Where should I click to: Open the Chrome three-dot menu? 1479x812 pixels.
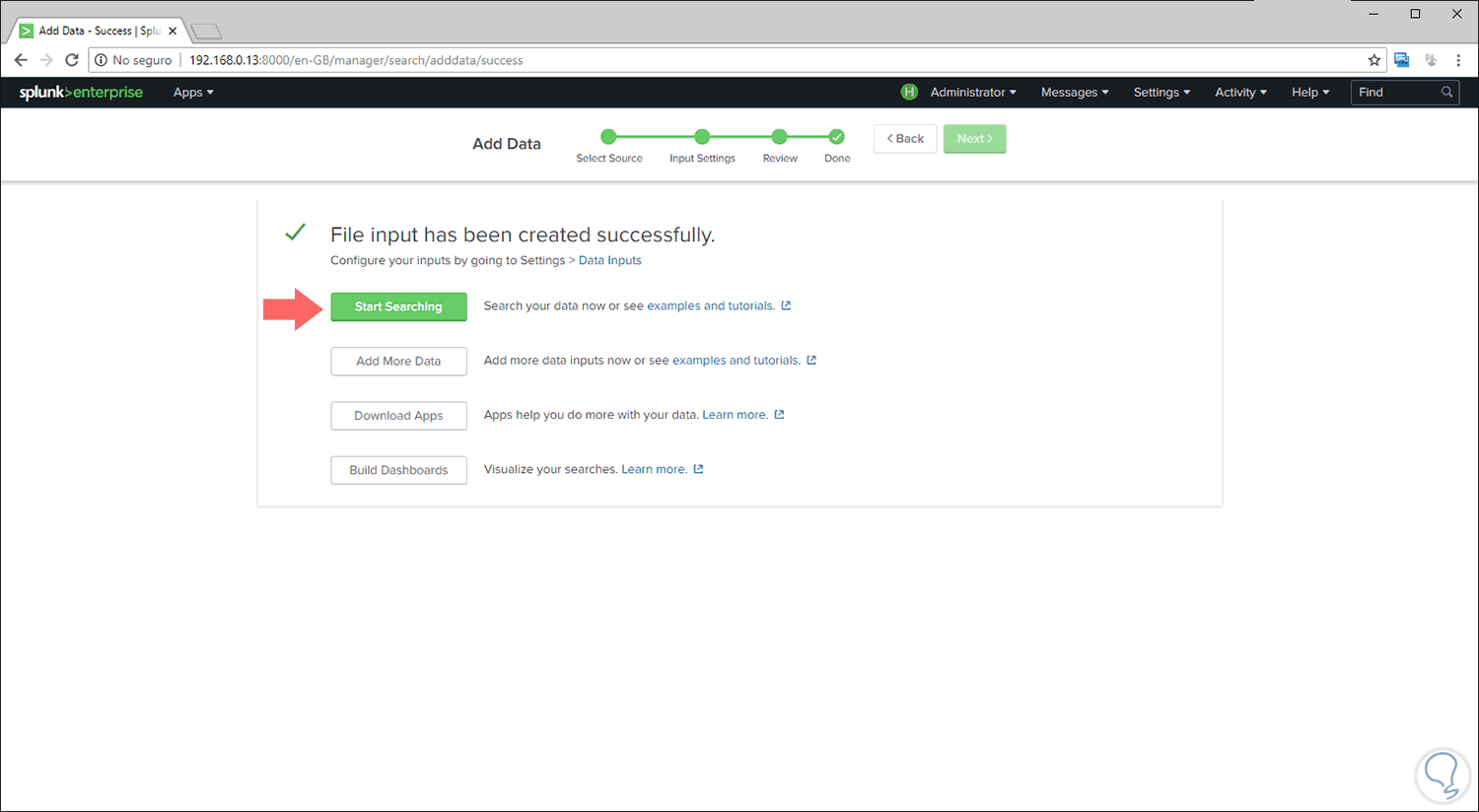pos(1459,60)
